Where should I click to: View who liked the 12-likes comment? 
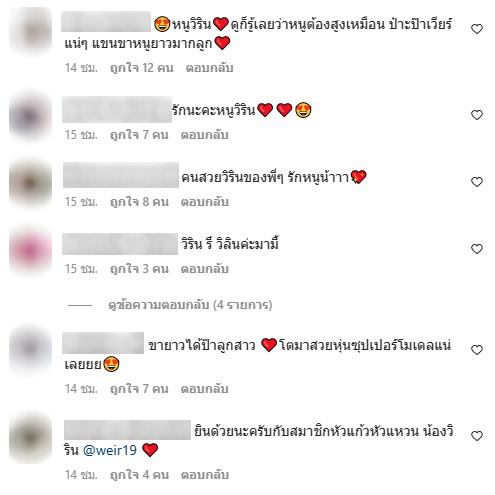click(142, 68)
